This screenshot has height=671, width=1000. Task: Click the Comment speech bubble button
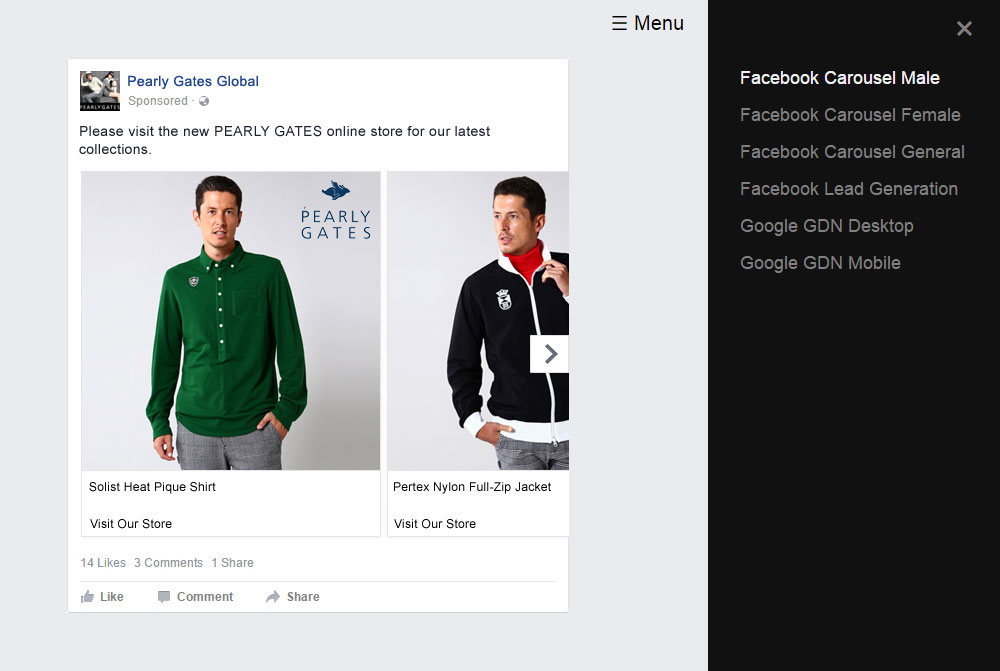[195, 597]
